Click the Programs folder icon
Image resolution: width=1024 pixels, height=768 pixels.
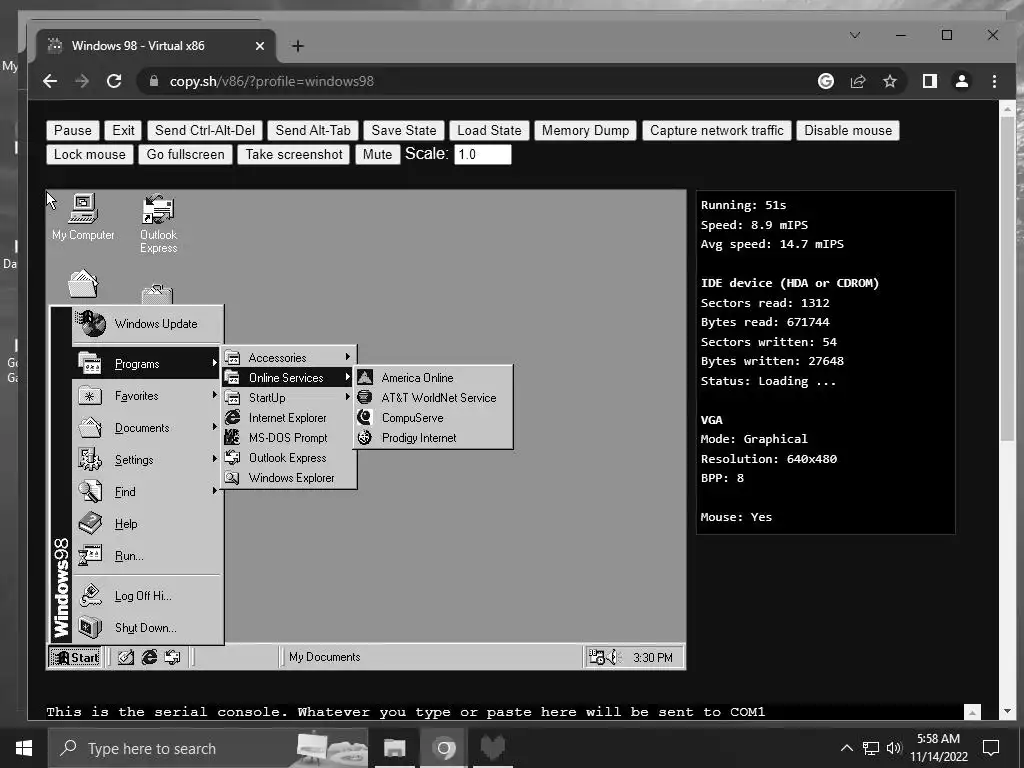(89, 363)
